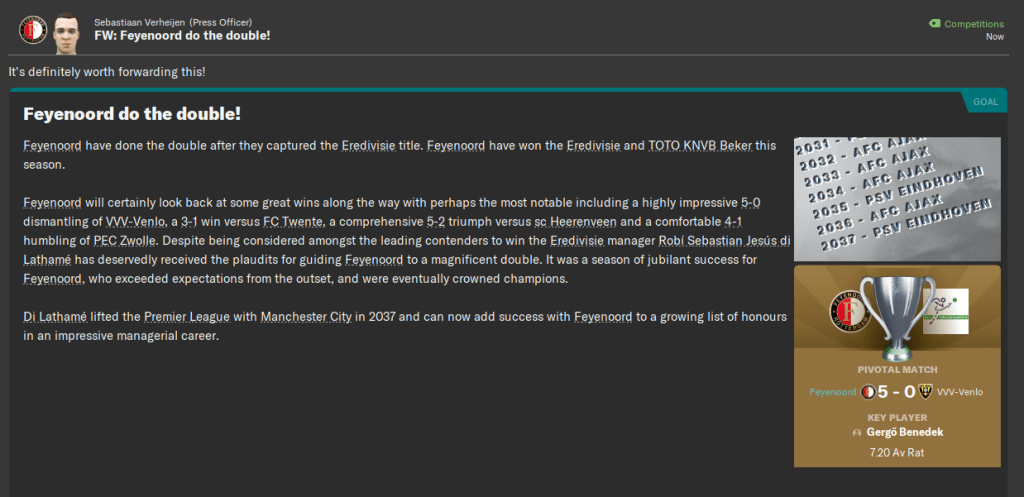Image resolution: width=1024 pixels, height=497 pixels.
Task: Click press officer Sebastiaan Verheijen's portrait
Action: pyautogui.click(x=68, y=30)
